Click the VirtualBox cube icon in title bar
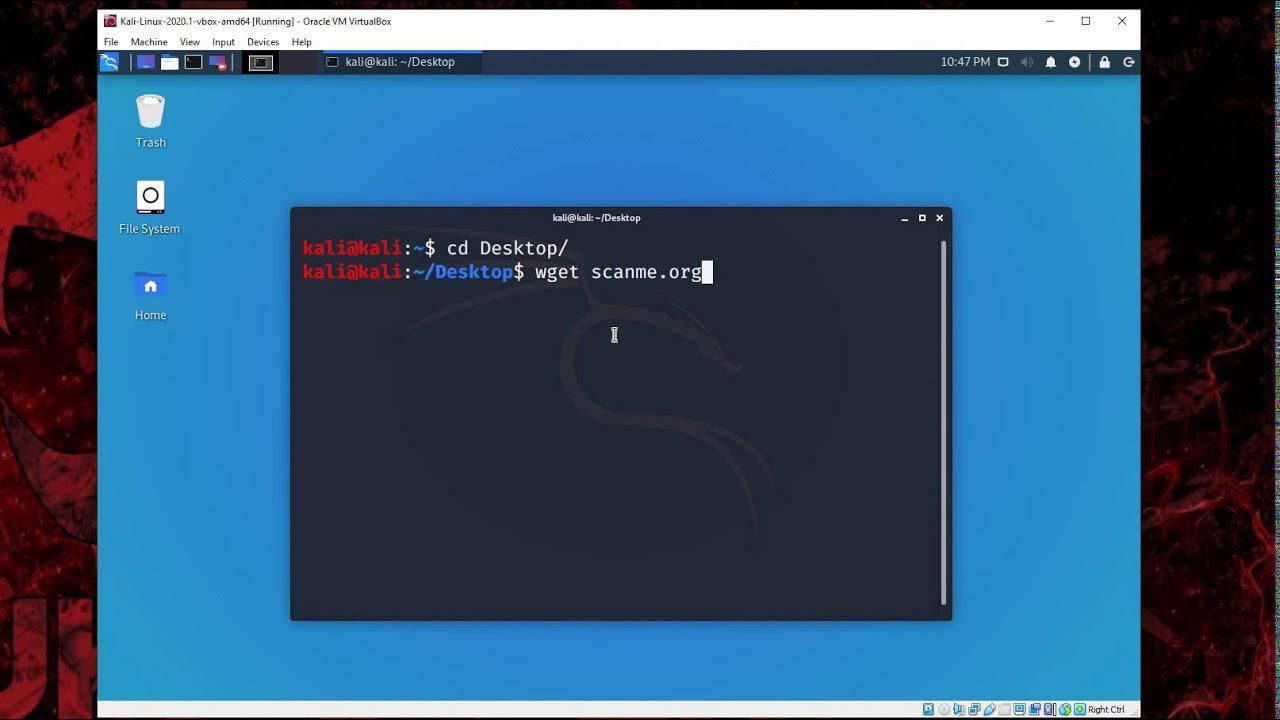 [110, 21]
